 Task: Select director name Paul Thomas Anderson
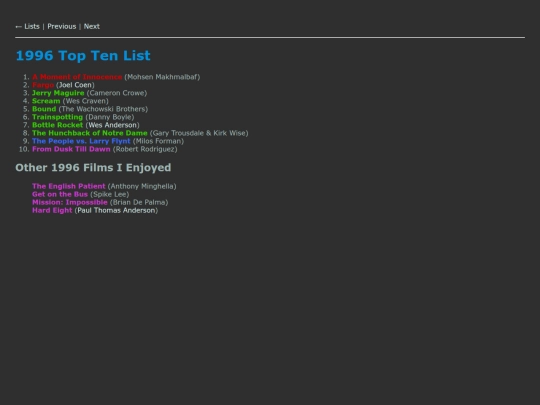tap(116, 210)
